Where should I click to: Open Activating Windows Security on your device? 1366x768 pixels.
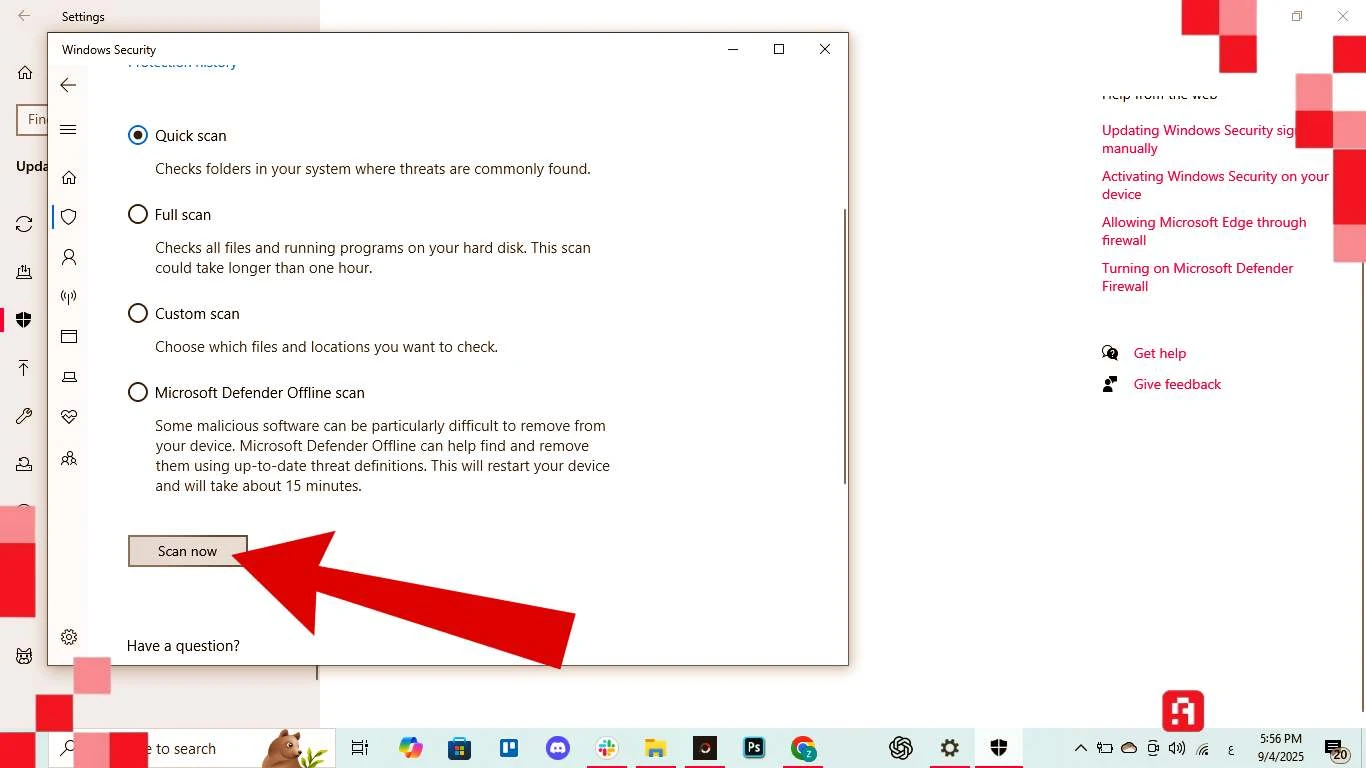tap(1215, 185)
